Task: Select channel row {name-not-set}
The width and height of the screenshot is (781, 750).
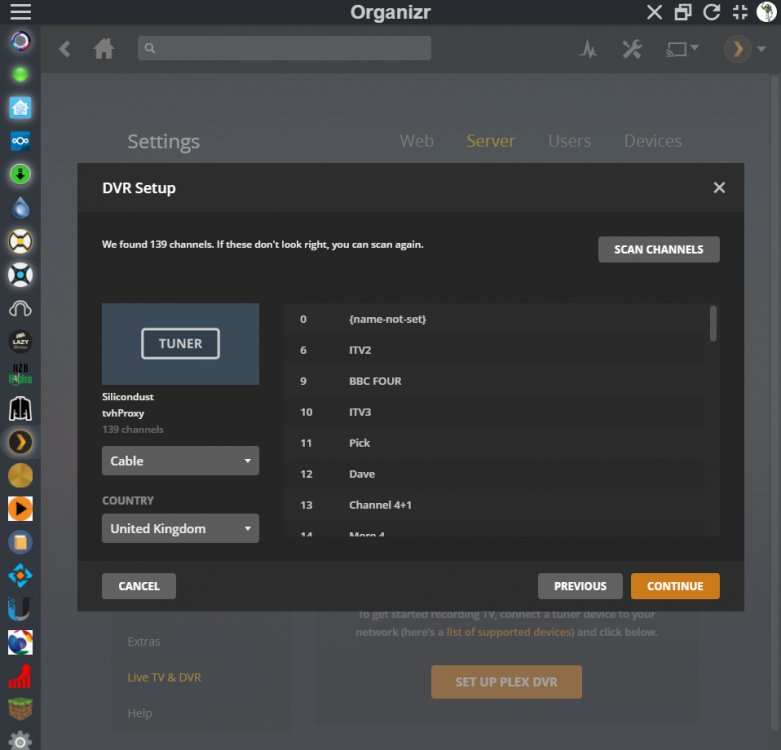Action: [x=494, y=319]
